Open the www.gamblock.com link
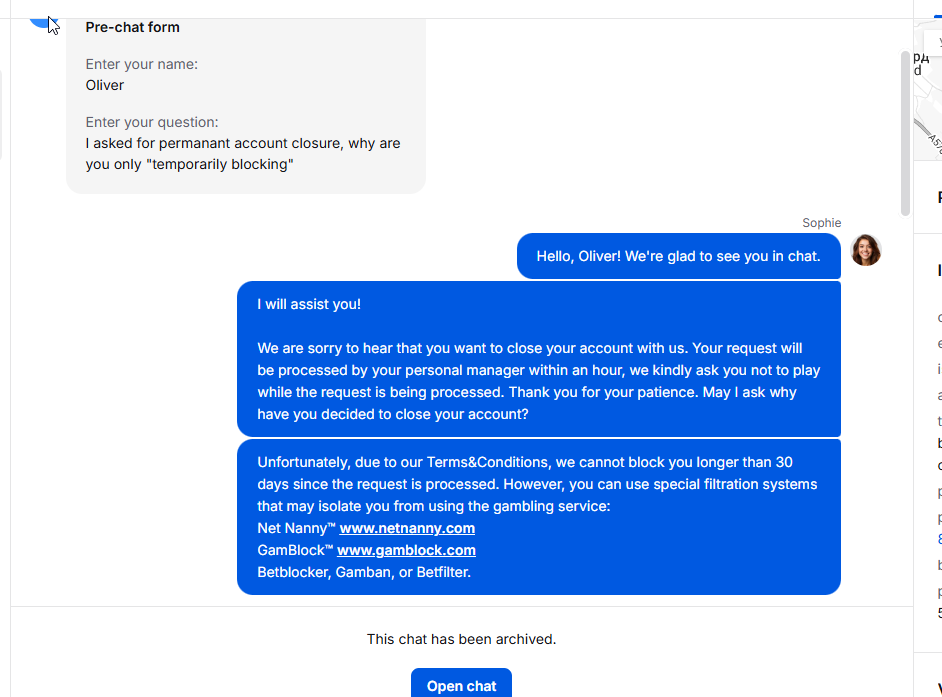The width and height of the screenshot is (942, 697). pos(406,550)
